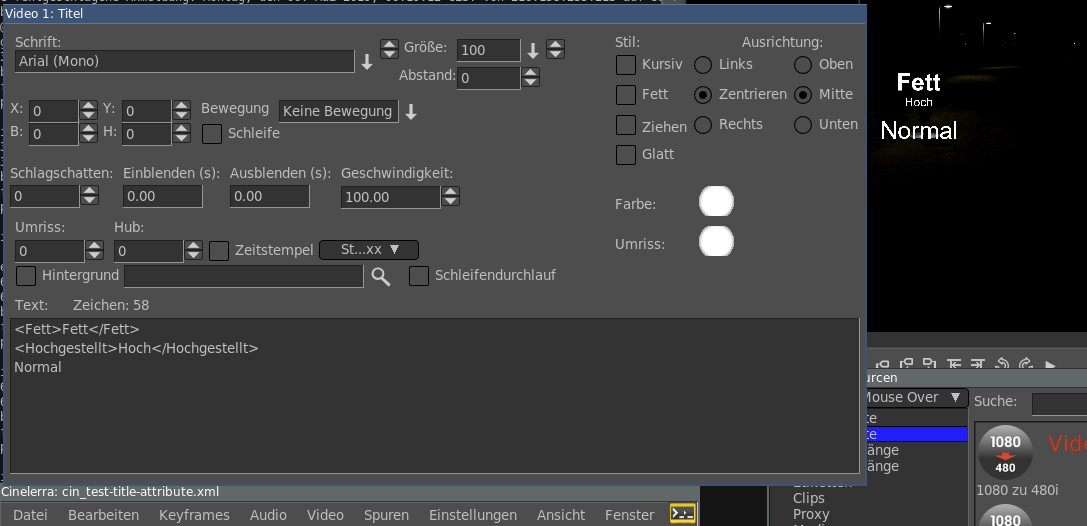Click the play arrow icon in toolbar
Image resolution: width=1087 pixels, height=526 pixels.
(1052, 365)
